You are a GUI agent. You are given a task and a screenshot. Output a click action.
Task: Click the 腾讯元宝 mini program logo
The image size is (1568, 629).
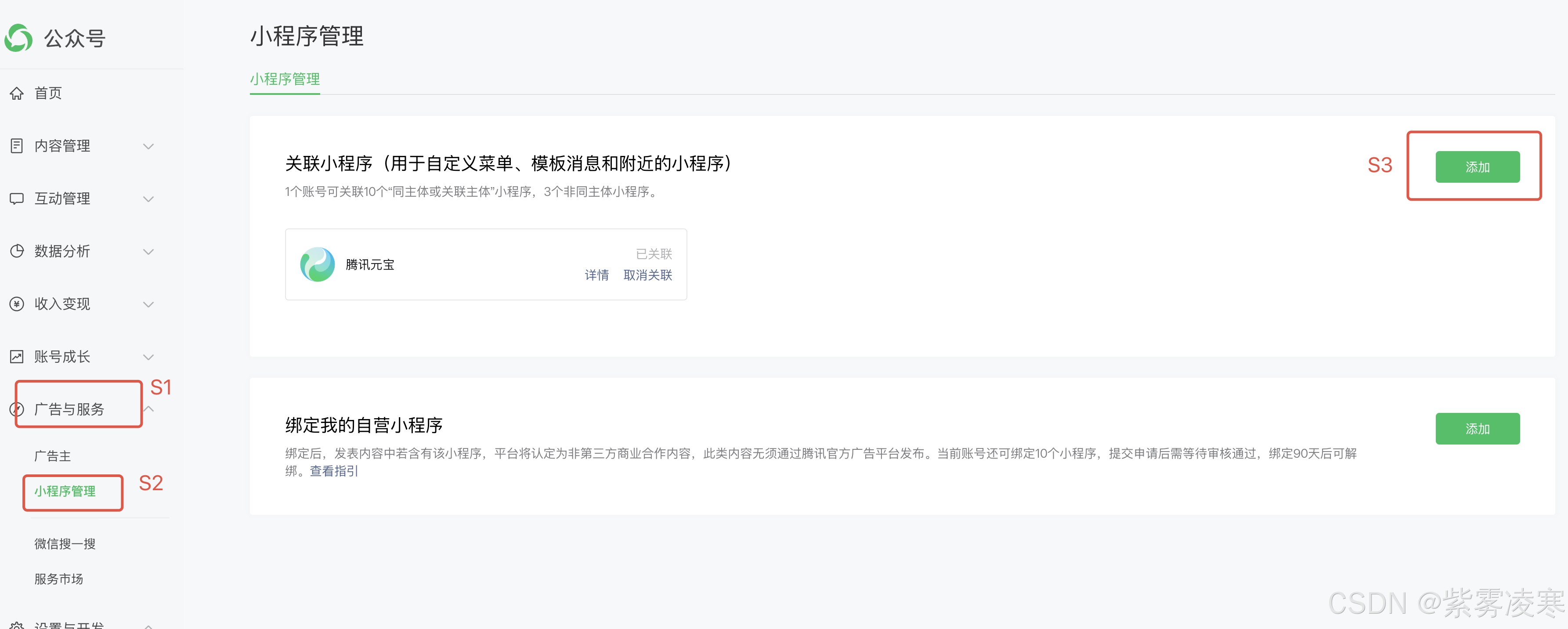coord(317,264)
